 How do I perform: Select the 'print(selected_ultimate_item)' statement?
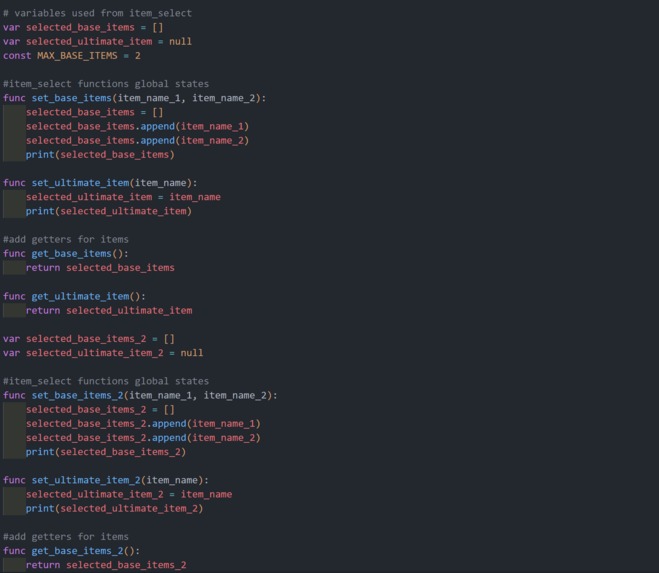[109, 211]
